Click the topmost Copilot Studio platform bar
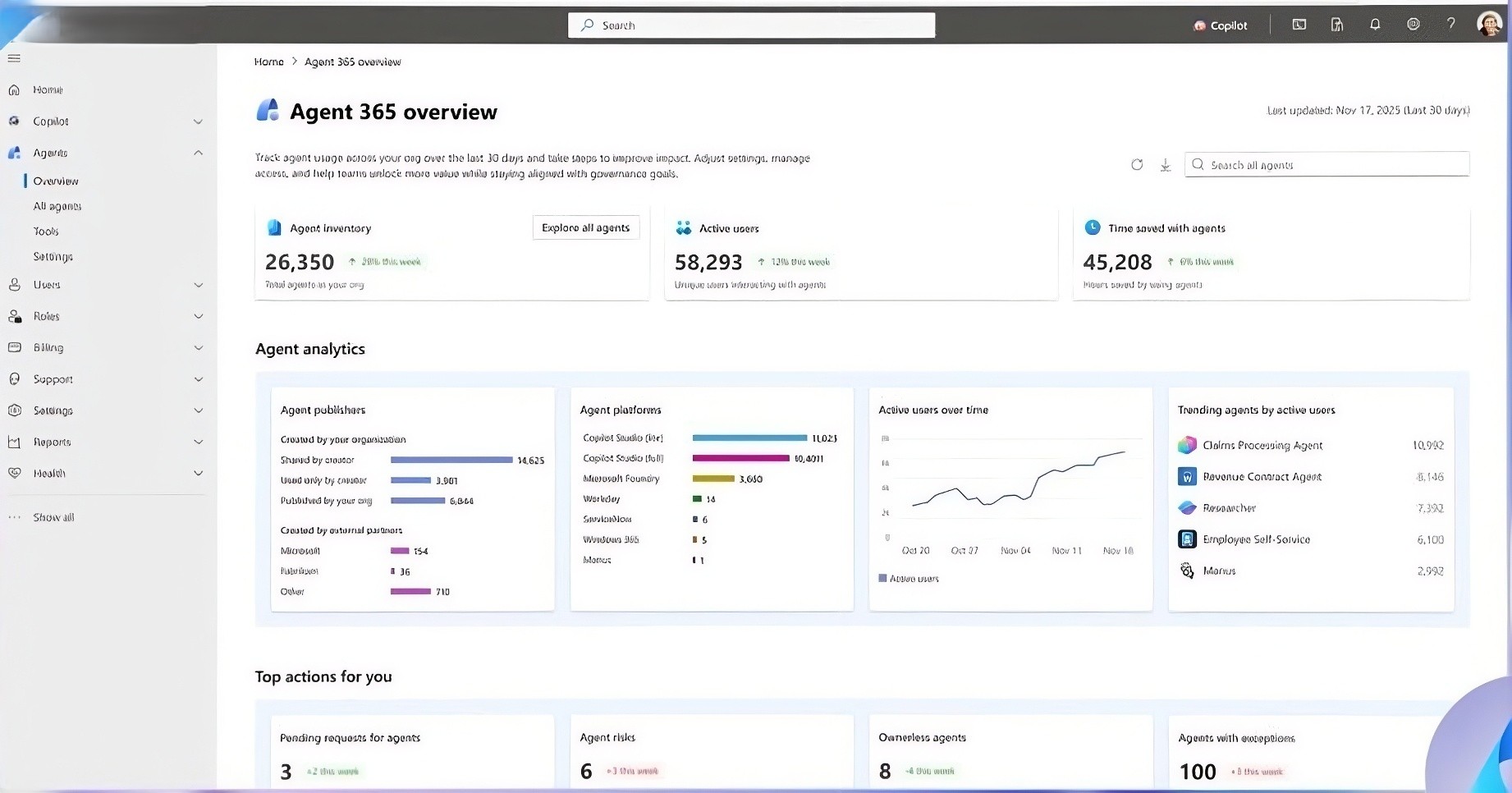The height and width of the screenshot is (793, 1512). point(749,438)
